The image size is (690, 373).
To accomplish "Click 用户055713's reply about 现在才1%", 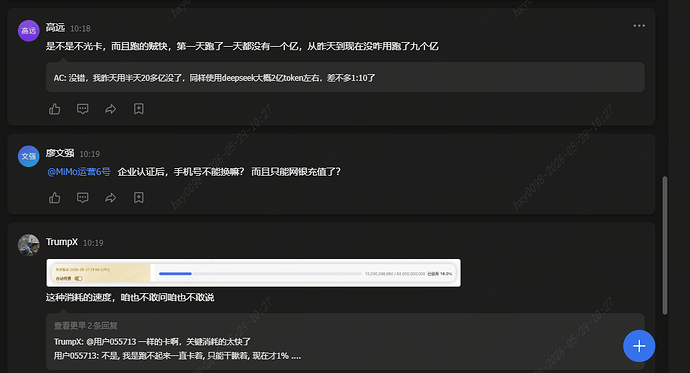I will (x=177, y=356).
